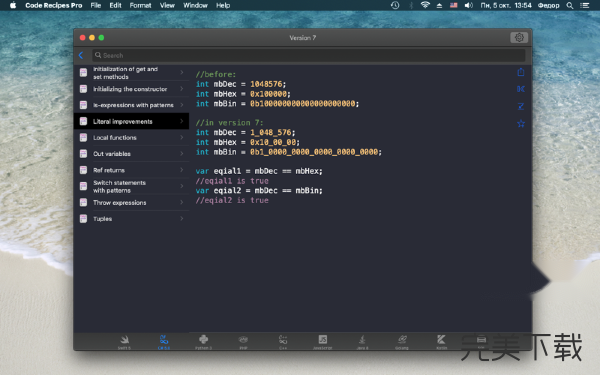600x375 pixels.
Task: Open the JavaScript language tab
Action: pos(323,342)
